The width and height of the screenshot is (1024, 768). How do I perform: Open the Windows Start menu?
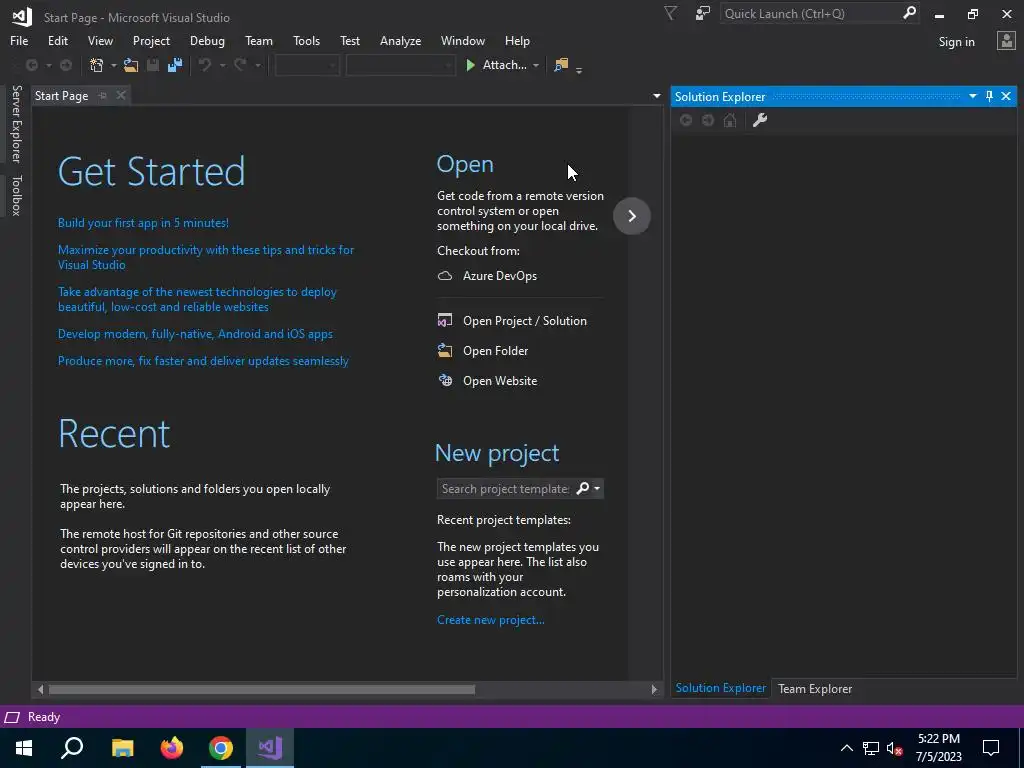[x=24, y=748]
